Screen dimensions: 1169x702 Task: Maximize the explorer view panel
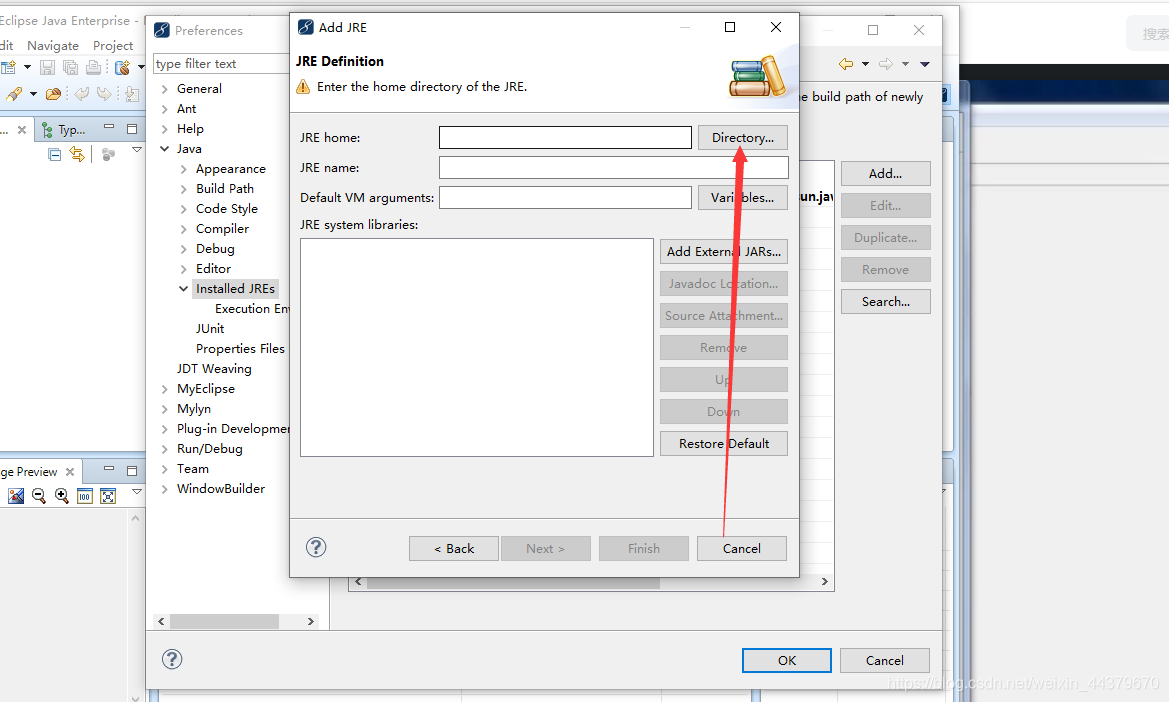pyautogui.click(x=132, y=129)
